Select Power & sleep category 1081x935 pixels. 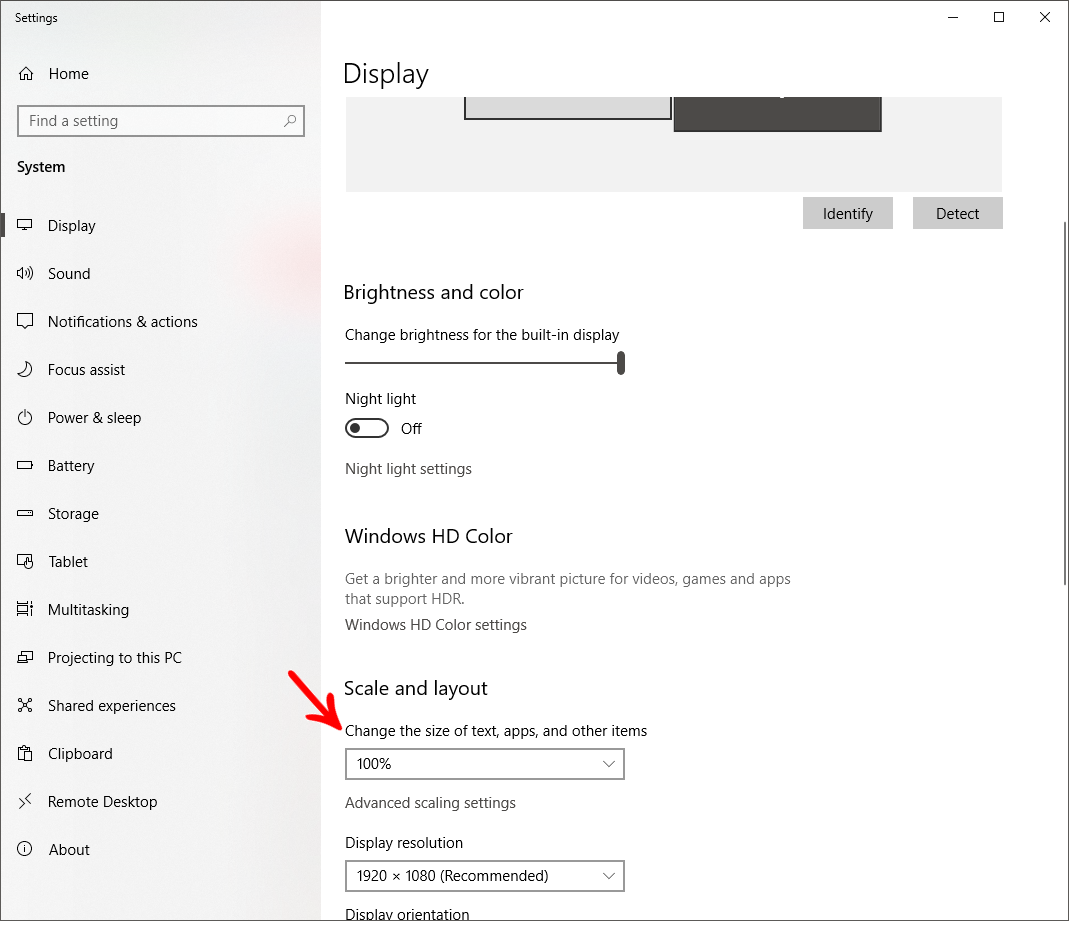point(94,418)
